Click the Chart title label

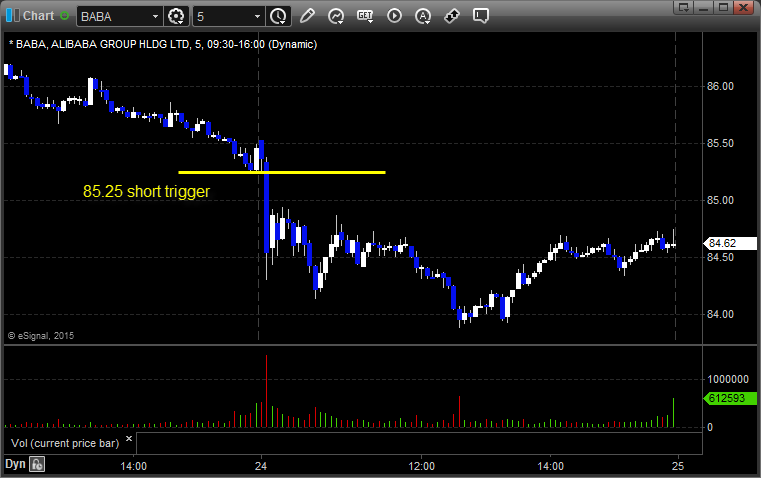[39, 16]
